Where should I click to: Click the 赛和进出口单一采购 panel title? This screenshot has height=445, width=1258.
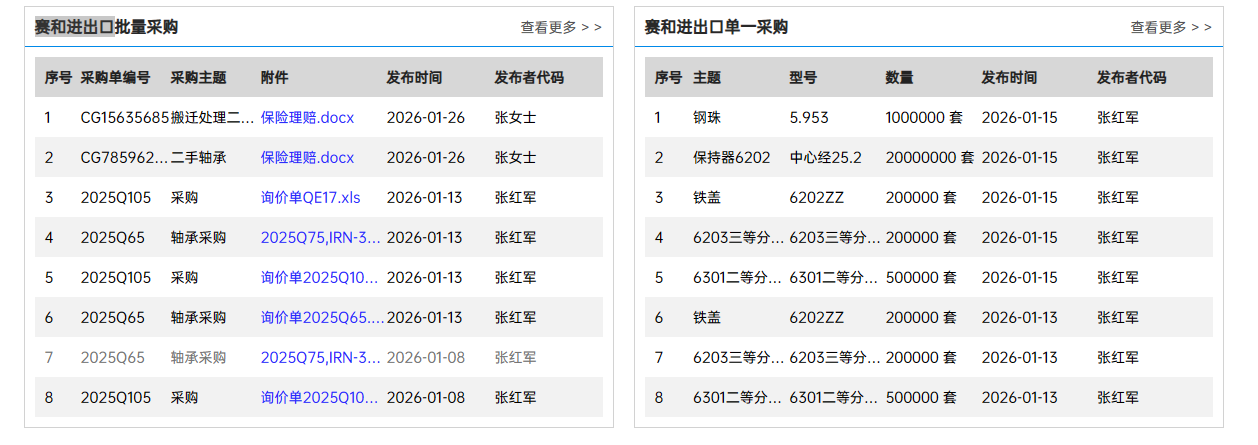pos(715,27)
